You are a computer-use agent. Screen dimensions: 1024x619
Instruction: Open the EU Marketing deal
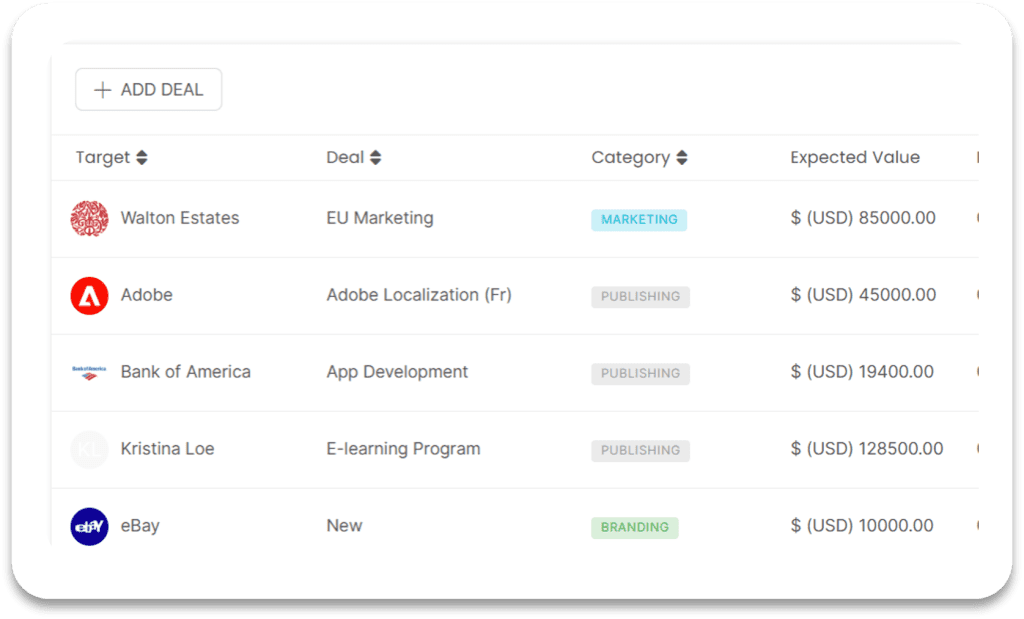tap(380, 218)
